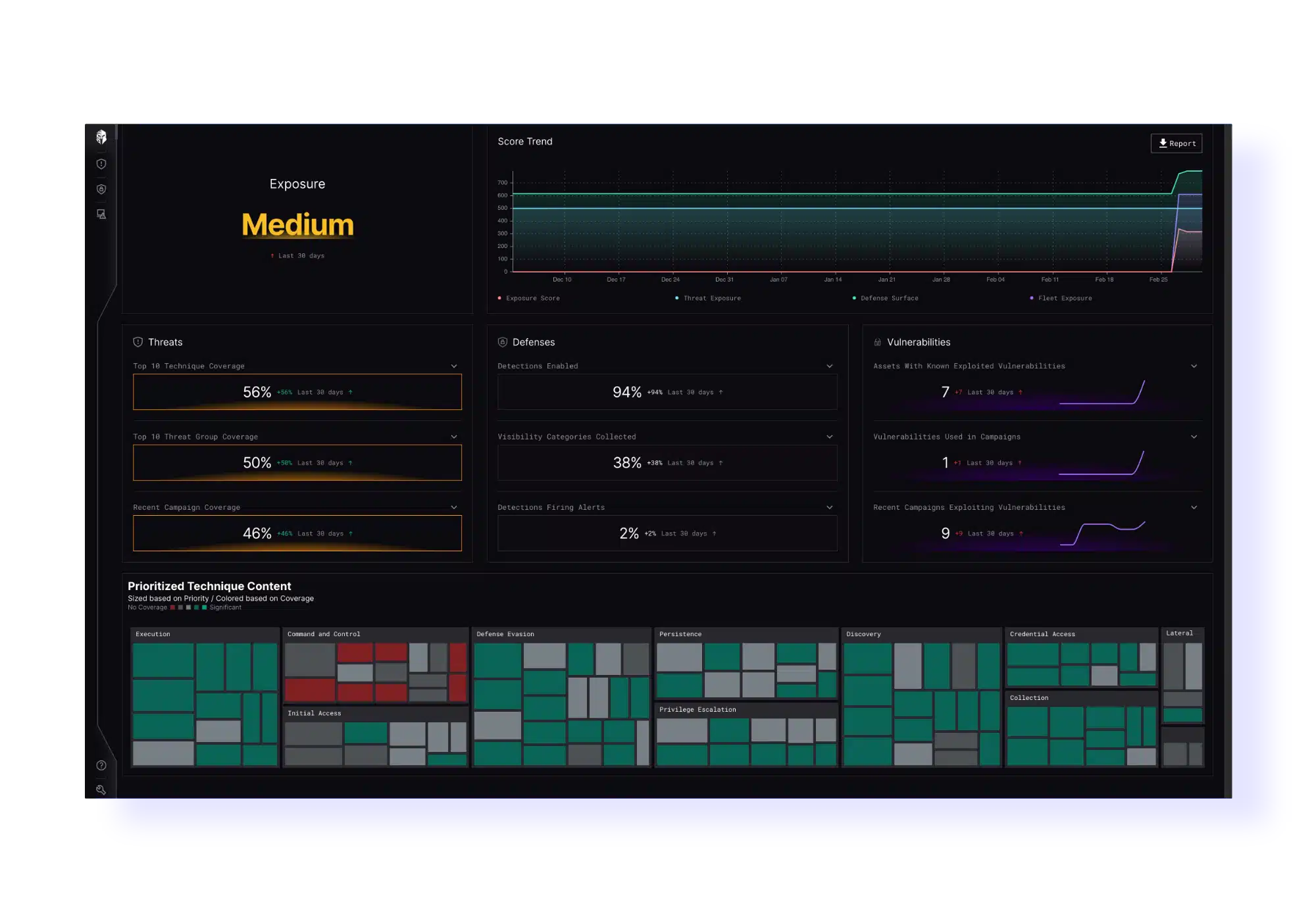The height and width of the screenshot is (921, 1316).
Task: Click the icon beside Vulnerabilities heading
Action: click(x=877, y=342)
